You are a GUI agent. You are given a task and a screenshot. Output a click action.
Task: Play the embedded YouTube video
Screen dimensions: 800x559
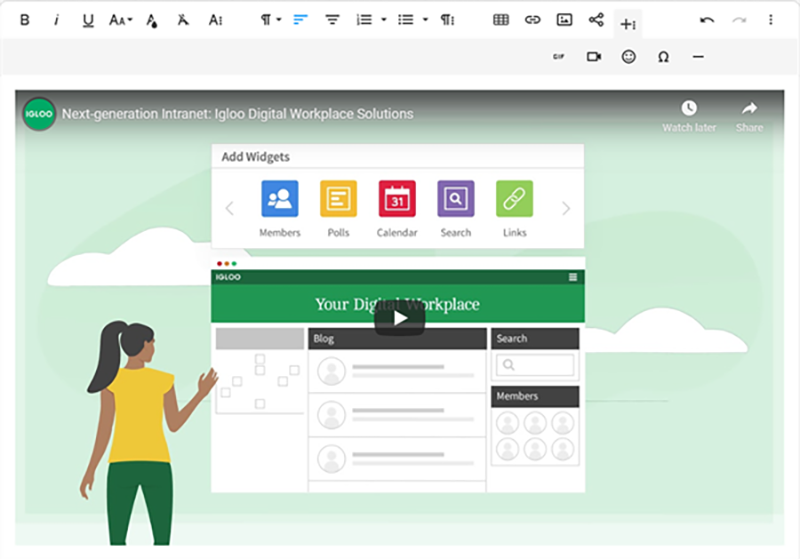point(399,319)
